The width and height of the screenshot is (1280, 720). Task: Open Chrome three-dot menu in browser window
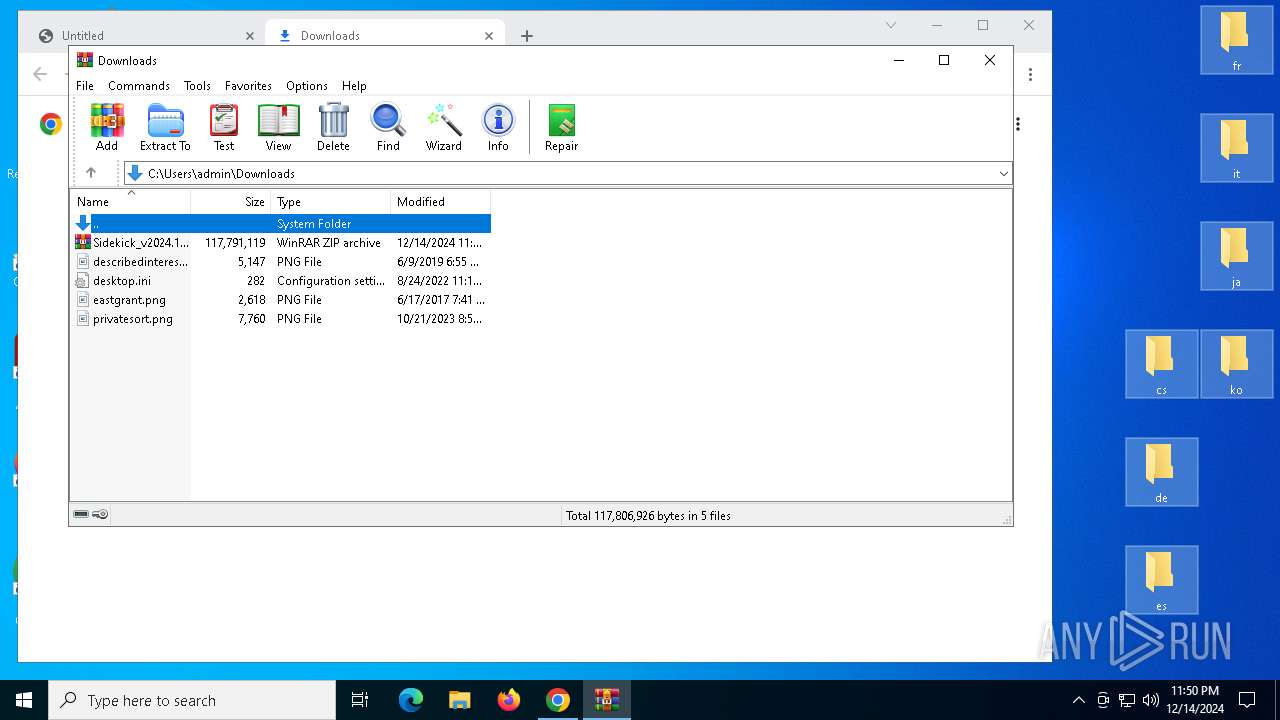(1030, 74)
